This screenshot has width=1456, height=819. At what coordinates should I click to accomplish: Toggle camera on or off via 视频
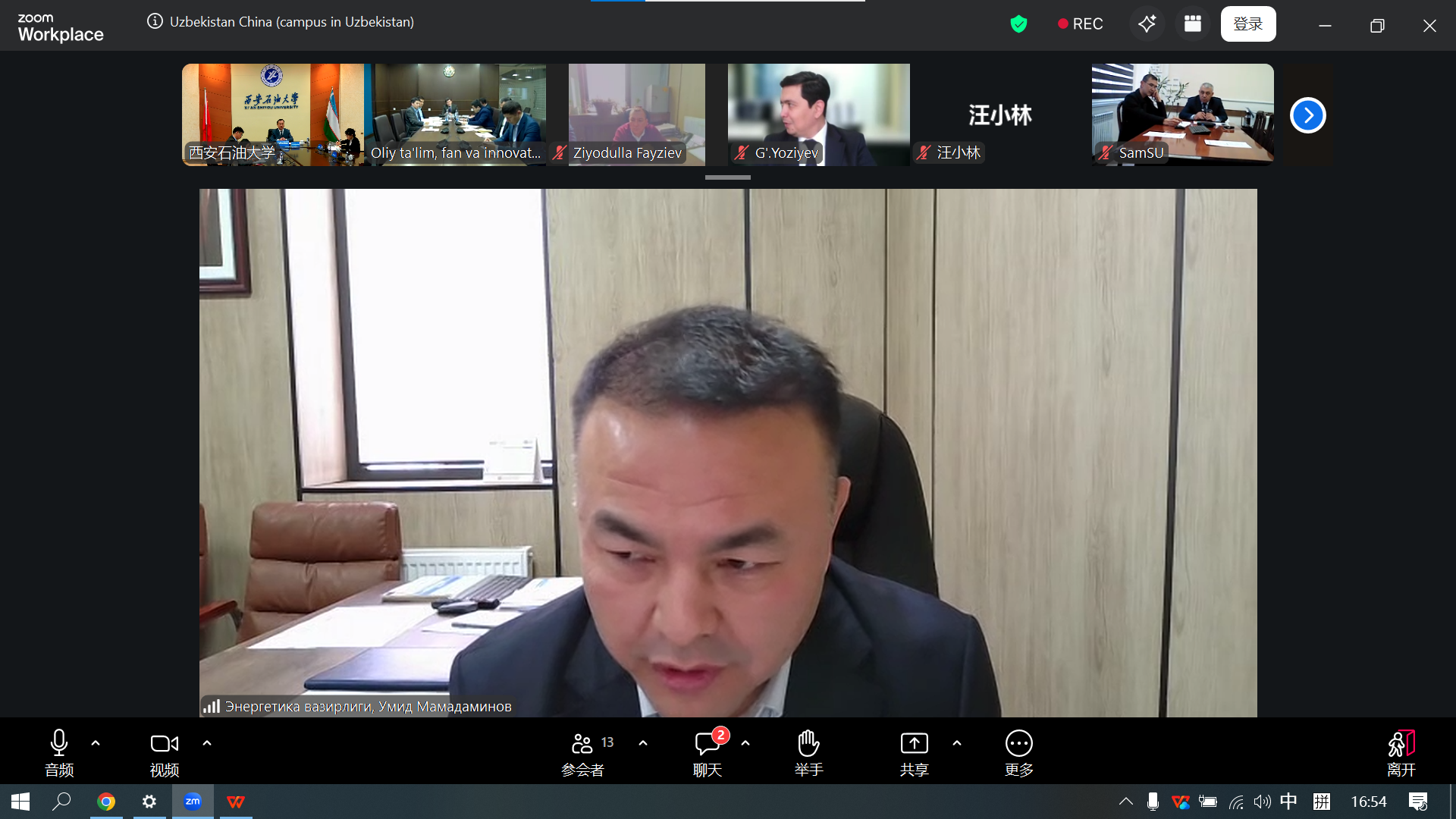click(x=164, y=752)
